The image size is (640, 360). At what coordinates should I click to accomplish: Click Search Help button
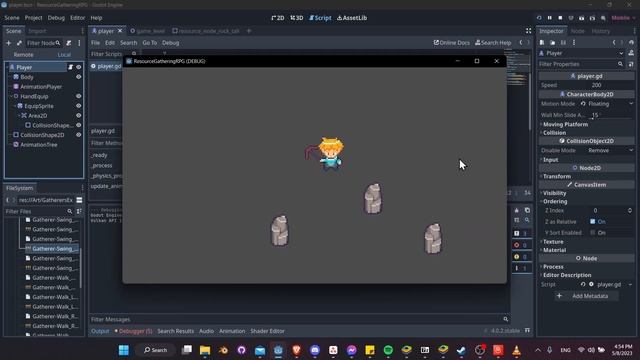(493, 43)
